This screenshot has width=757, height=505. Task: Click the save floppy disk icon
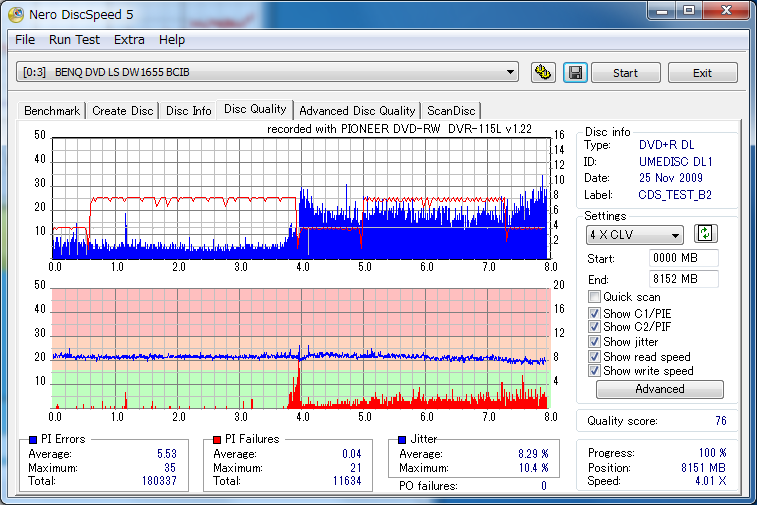pos(574,73)
